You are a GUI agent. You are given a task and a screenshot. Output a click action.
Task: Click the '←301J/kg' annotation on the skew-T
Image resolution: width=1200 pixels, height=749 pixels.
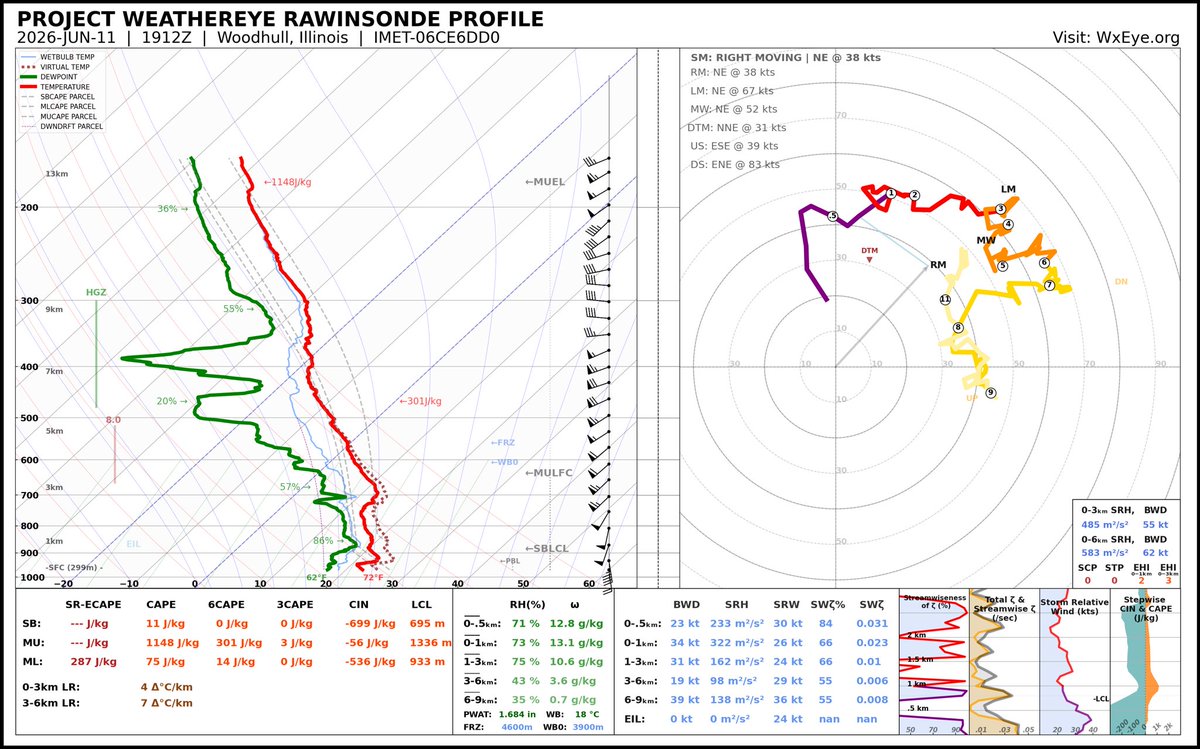(x=420, y=401)
